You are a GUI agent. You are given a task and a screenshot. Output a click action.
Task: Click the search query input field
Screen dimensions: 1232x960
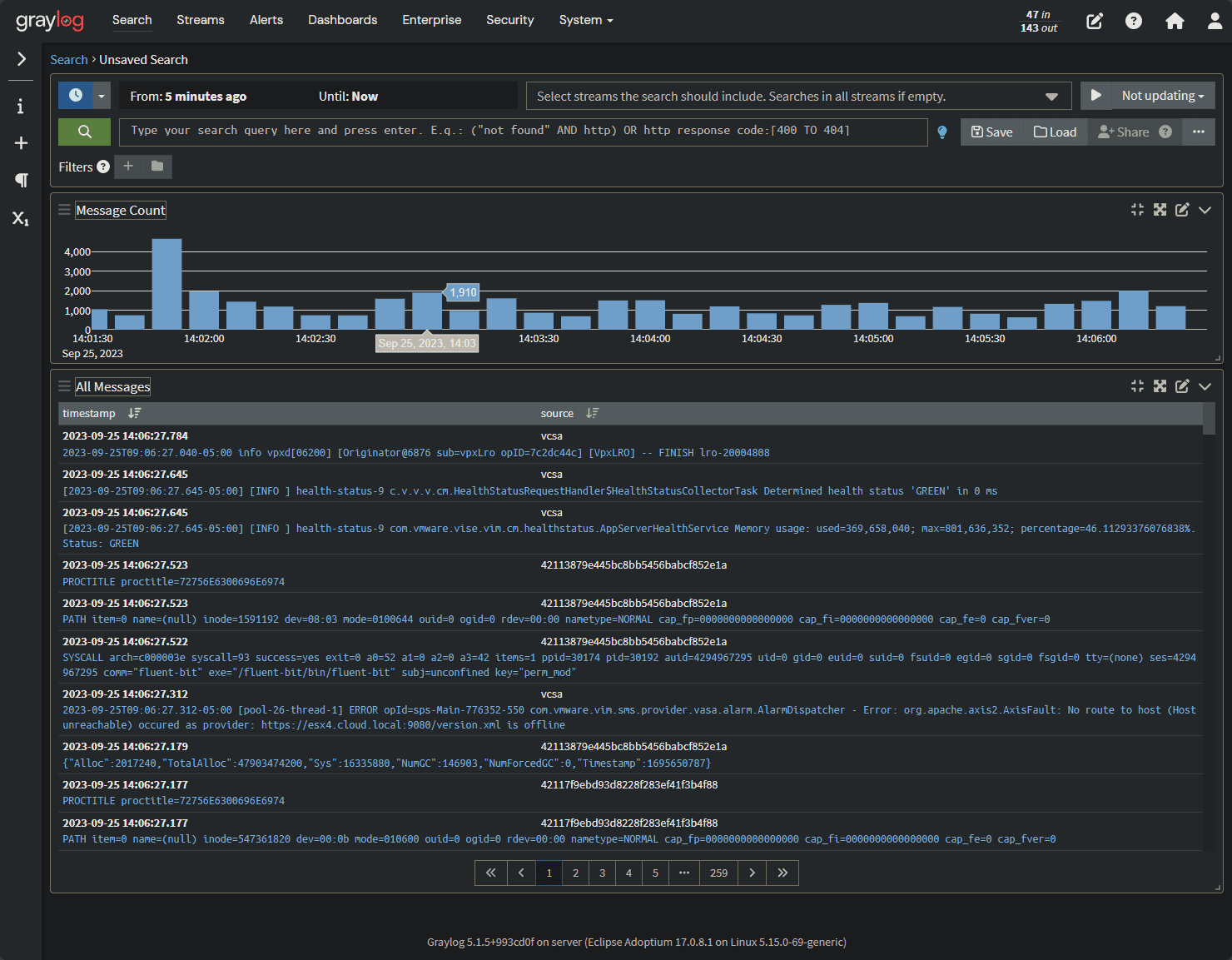tap(523, 132)
